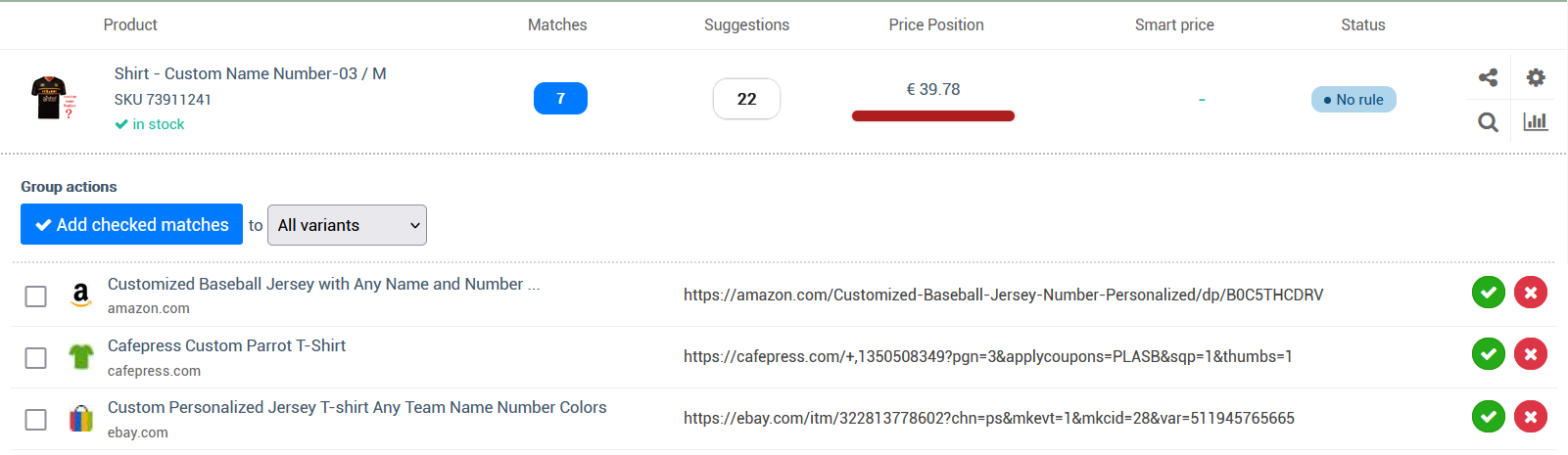Open the 7 matches badge
This screenshot has height=455, width=1568.
[x=560, y=99]
